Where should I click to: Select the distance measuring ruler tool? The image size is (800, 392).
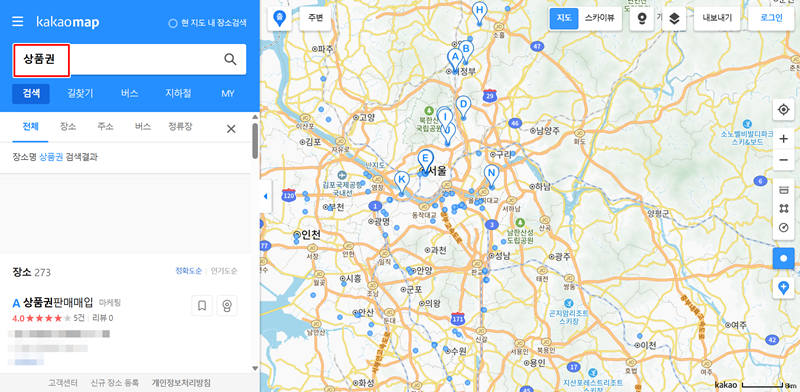point(783,190)
